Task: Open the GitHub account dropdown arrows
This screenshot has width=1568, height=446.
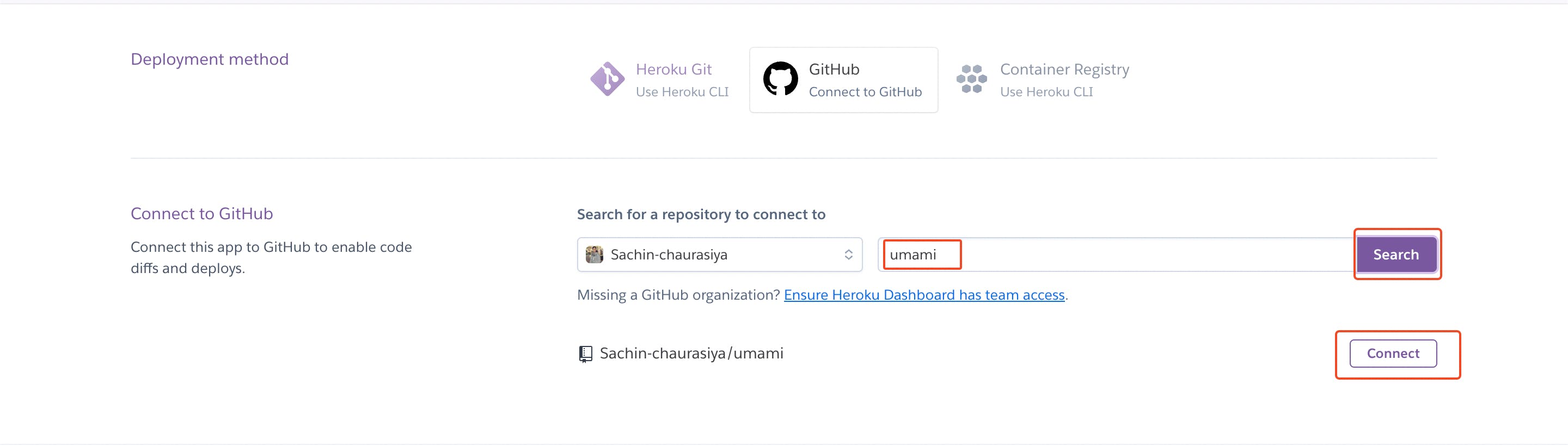Action: click(x=848, y=255)
